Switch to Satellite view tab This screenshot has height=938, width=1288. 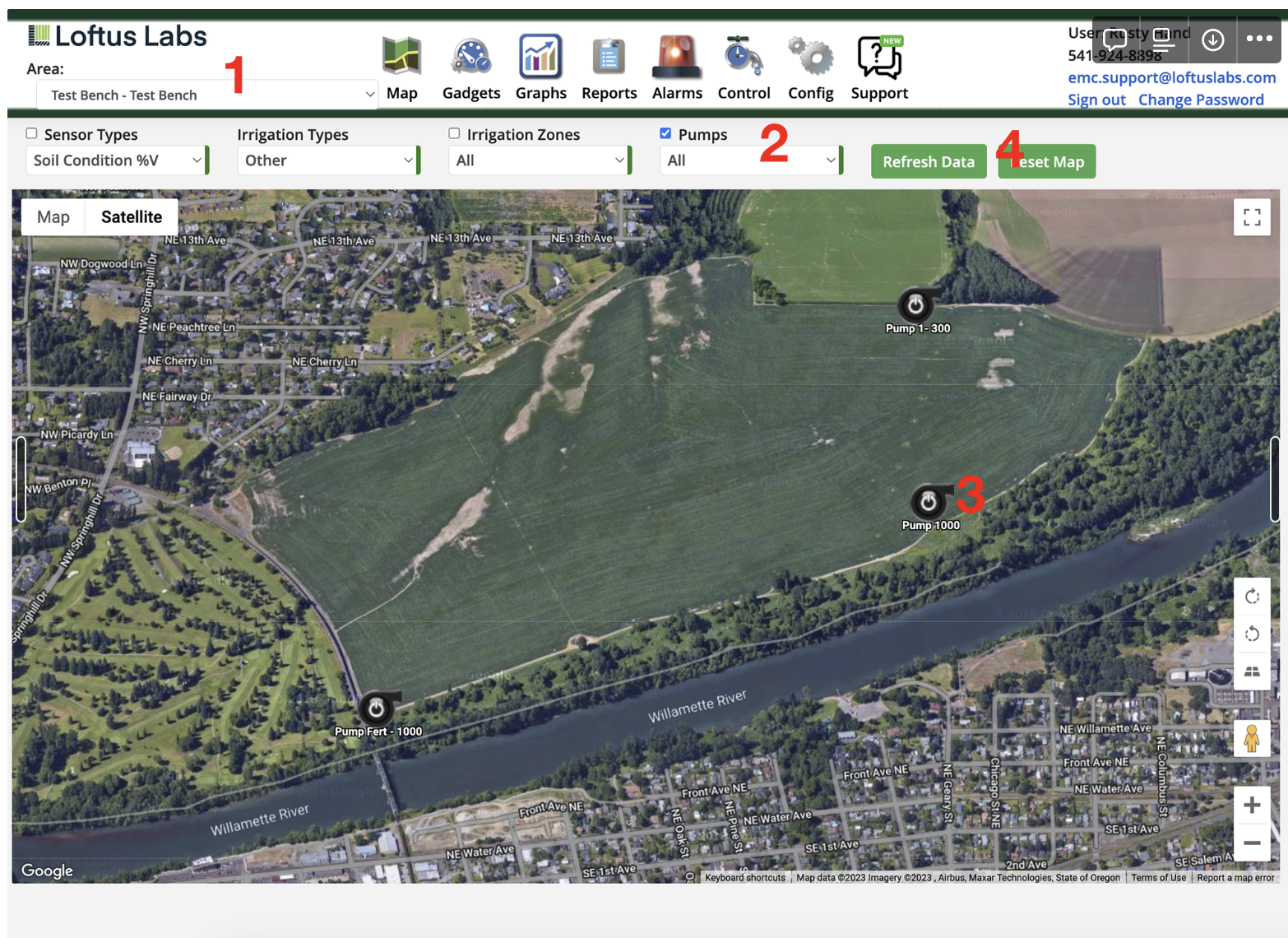coord(132,217)
